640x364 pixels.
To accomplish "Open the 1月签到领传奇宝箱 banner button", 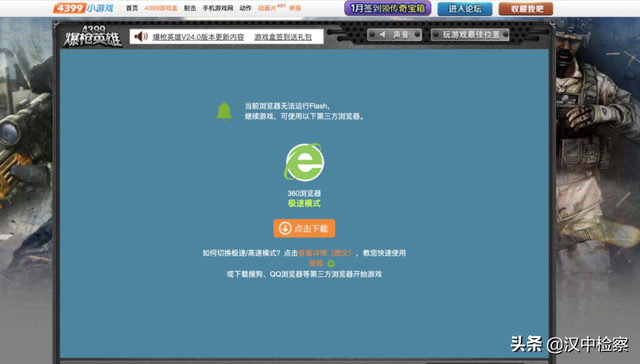I will coord(388,9).
